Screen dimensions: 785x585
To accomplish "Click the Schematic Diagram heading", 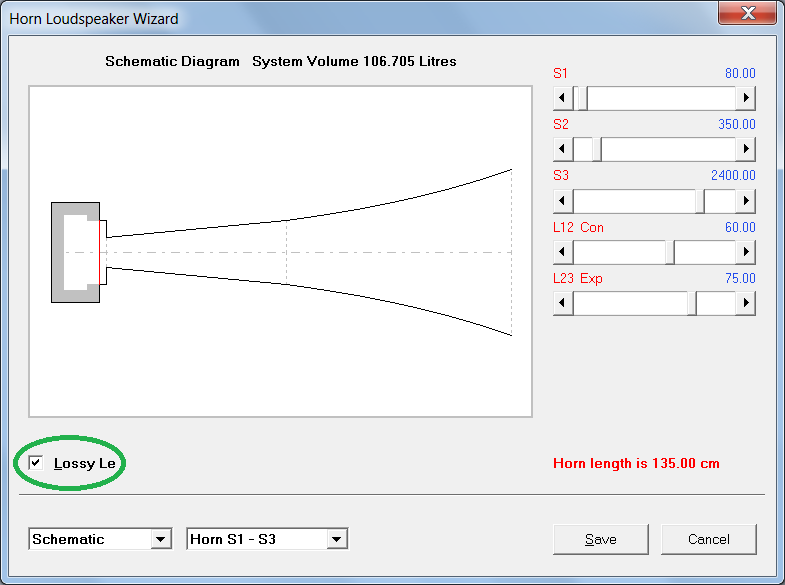I will (172, 61).
